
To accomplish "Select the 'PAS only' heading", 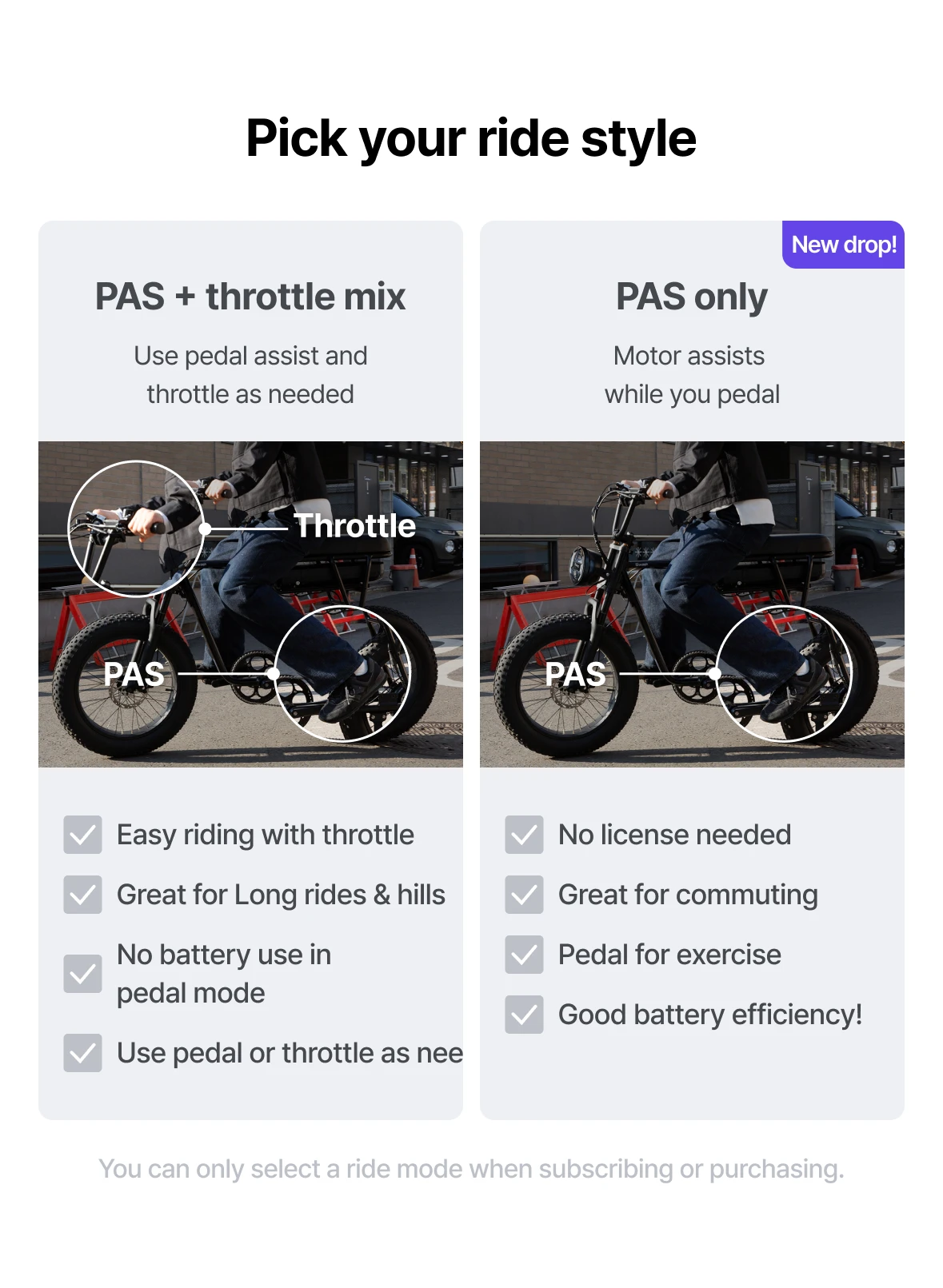I will tap(692, 297).
